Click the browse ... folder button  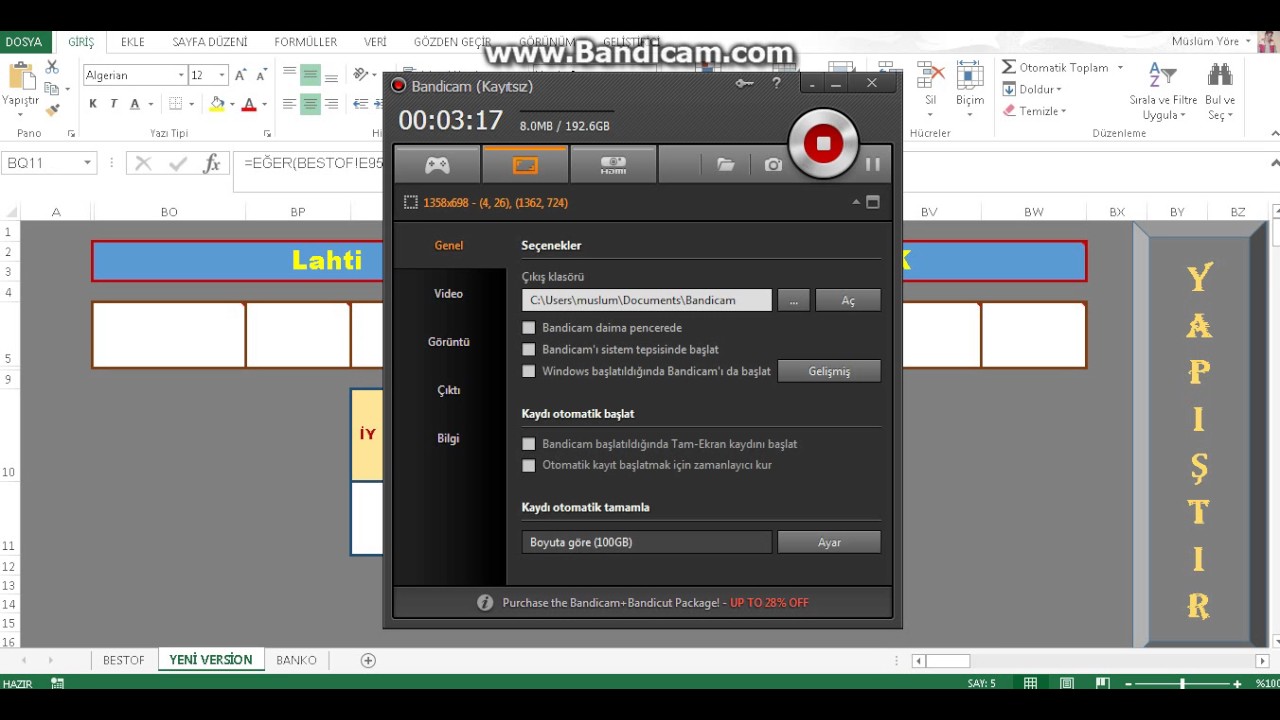[793, 300]
